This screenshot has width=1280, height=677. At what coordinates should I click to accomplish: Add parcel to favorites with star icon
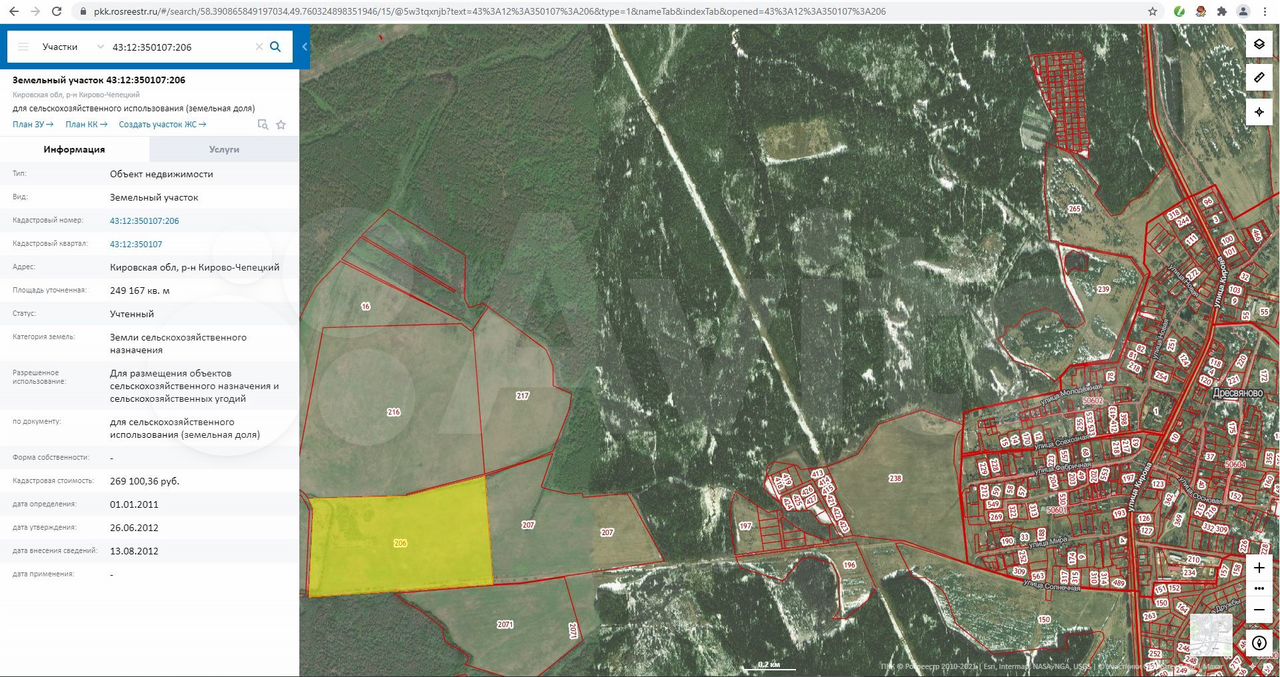281,125
